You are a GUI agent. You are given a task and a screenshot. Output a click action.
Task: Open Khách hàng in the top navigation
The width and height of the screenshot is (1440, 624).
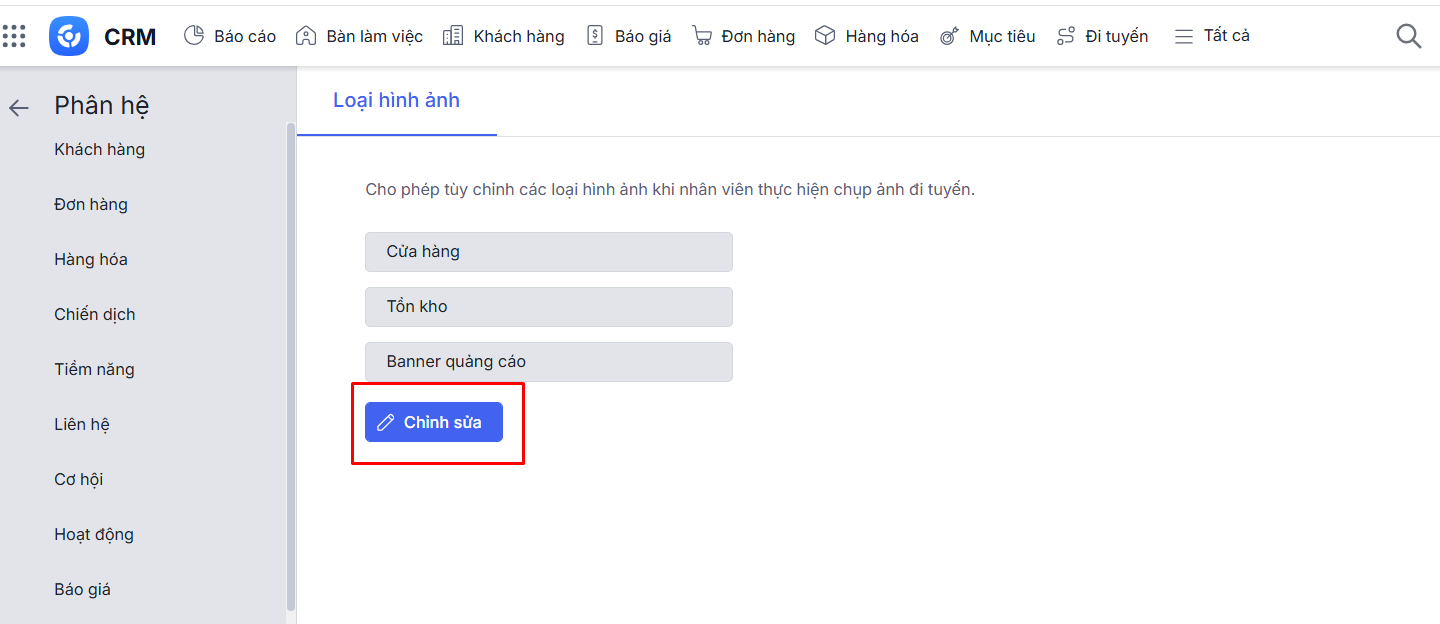click(504, 37)
